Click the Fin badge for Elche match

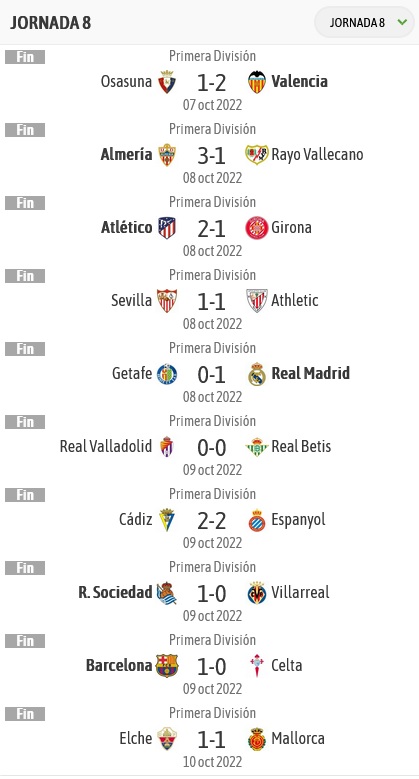tap(25, 714)
